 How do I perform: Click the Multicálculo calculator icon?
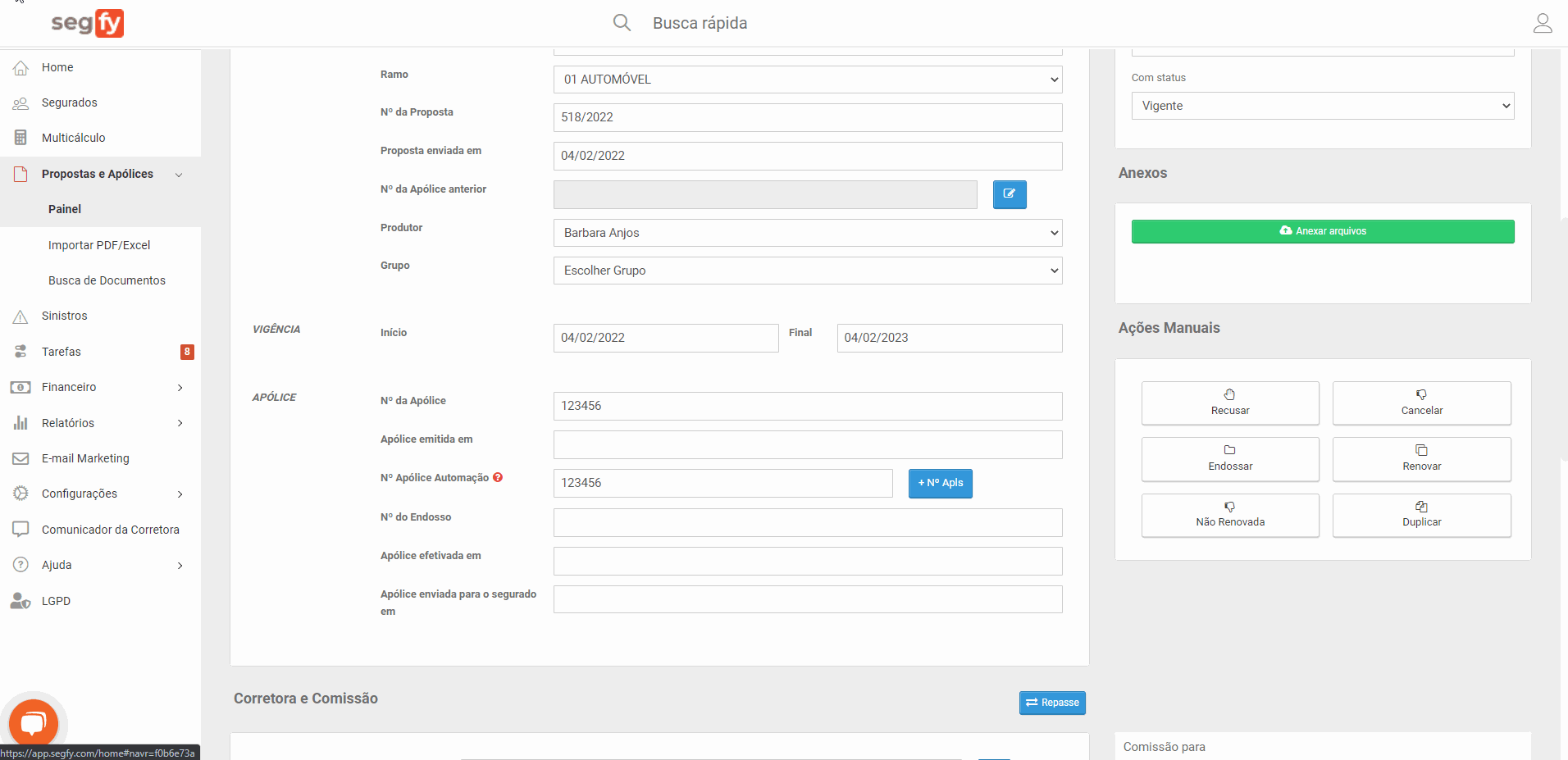(21, 138)
